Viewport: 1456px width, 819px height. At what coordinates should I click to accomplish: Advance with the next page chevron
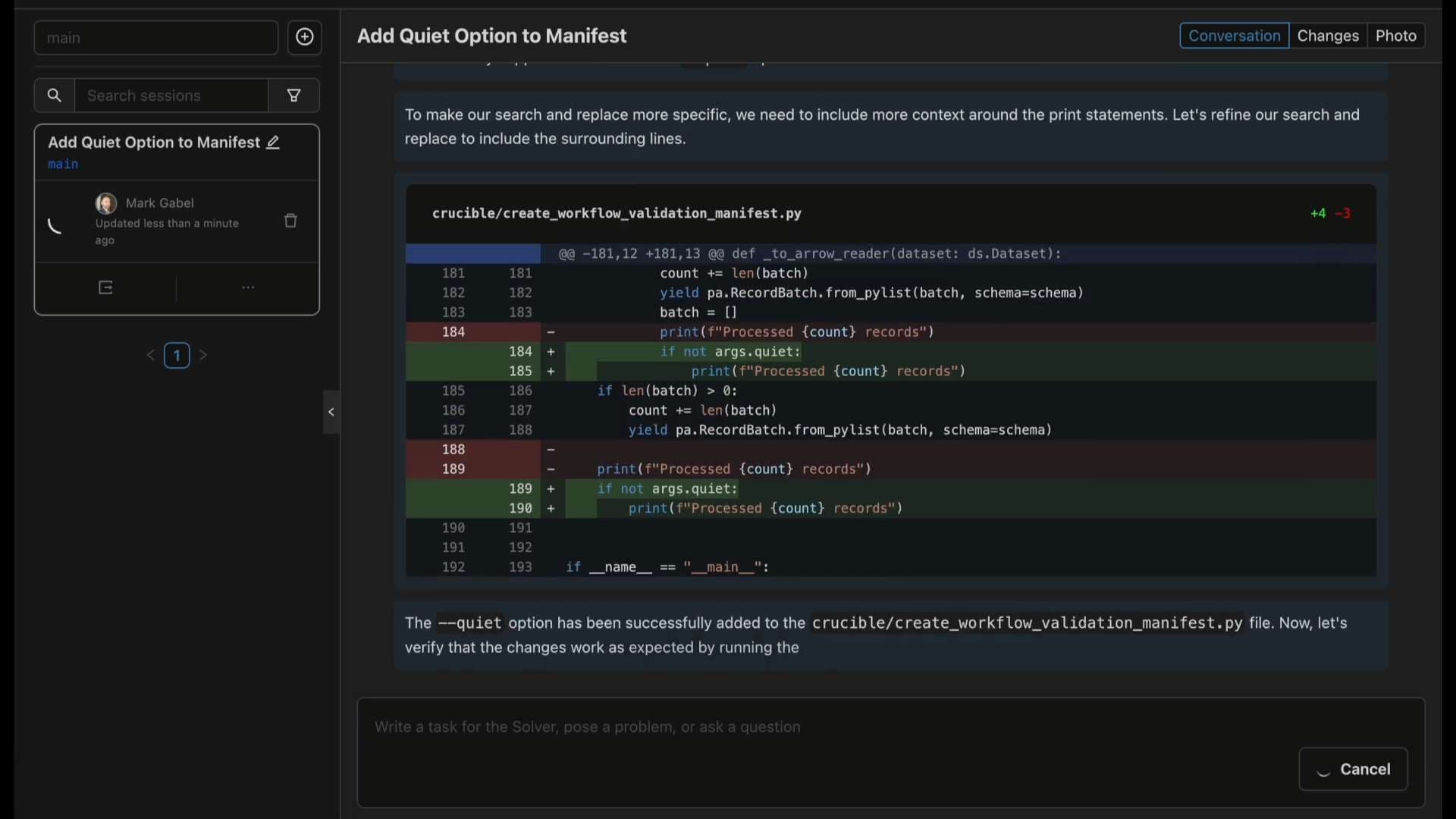(202, 355)
